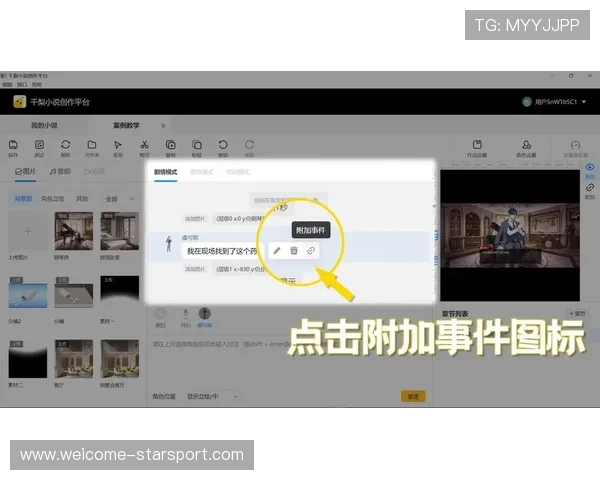Close the 案例教学 tab
Image resolution: width=600 pixels, height=480 pixels.
coord(163,126)
